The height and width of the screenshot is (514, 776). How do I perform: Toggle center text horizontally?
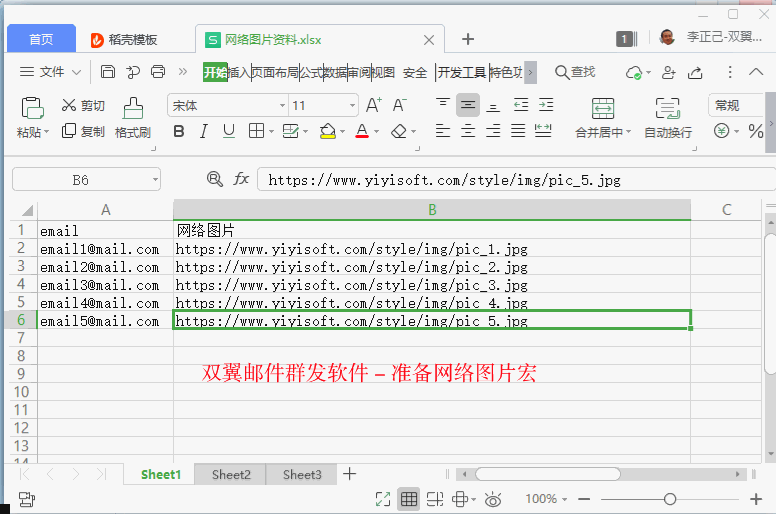coord(468,131)
